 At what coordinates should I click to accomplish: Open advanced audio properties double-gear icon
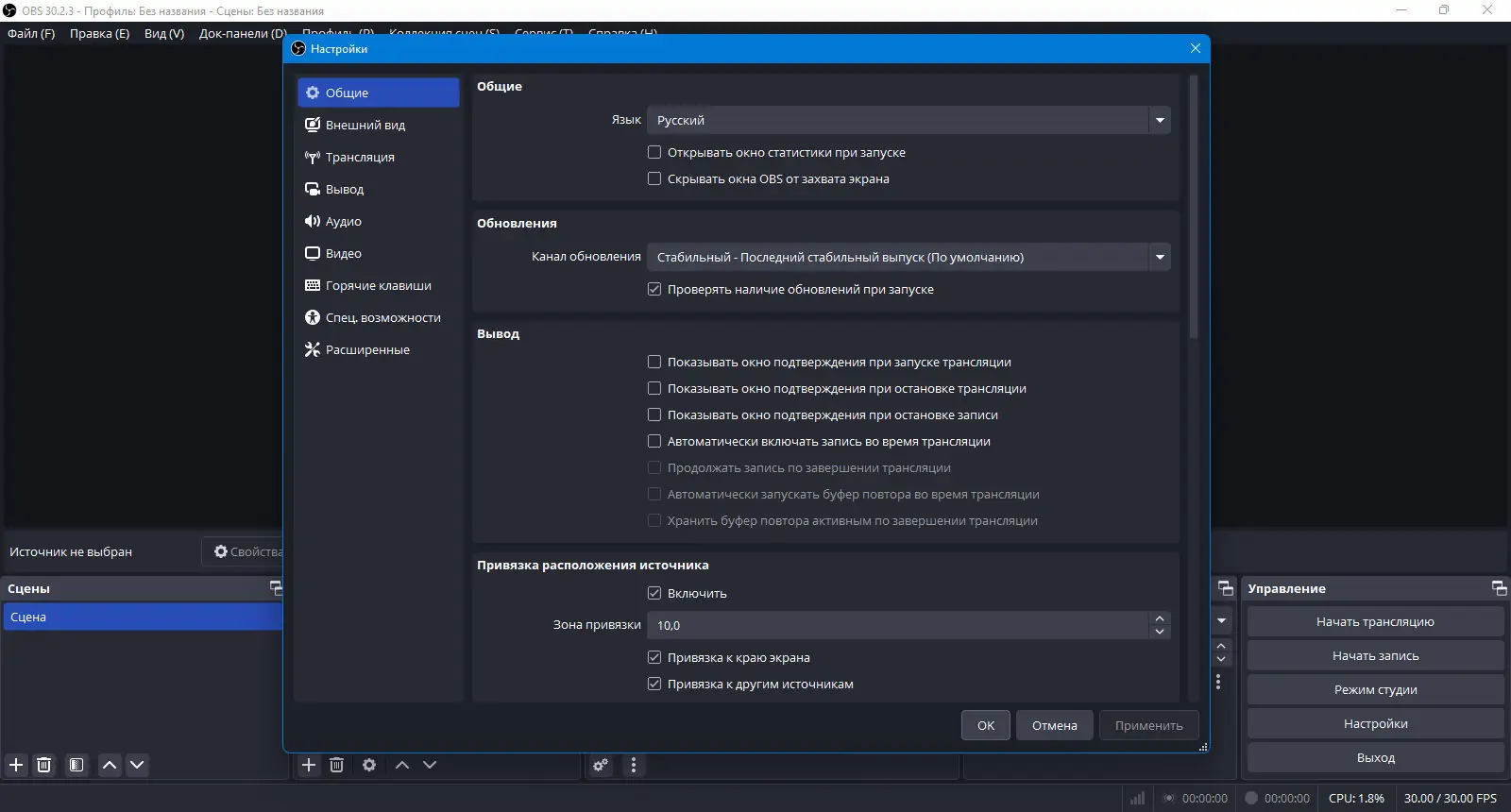tap(601, 765)
